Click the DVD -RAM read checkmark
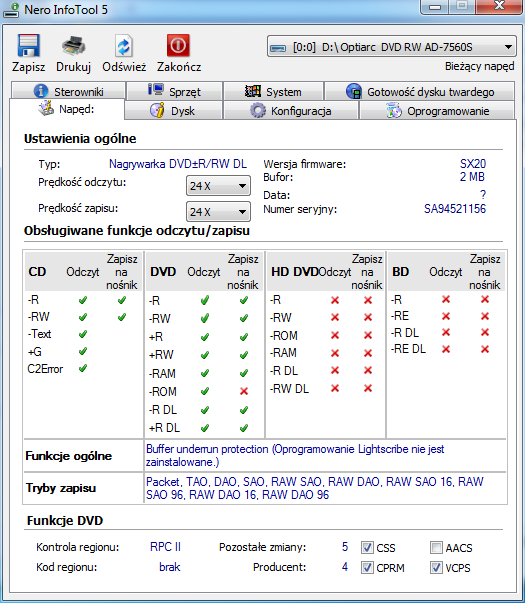 [x=205, y=373]
